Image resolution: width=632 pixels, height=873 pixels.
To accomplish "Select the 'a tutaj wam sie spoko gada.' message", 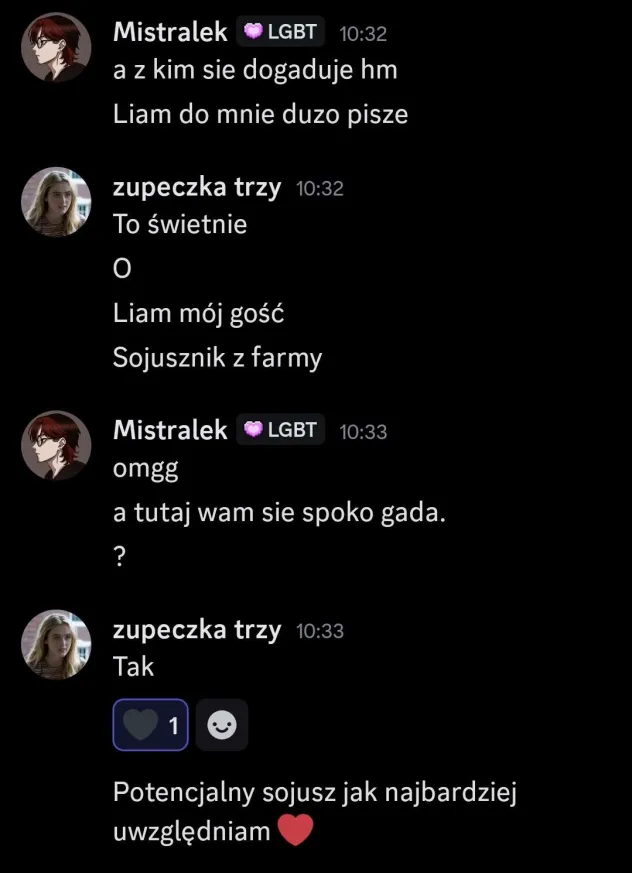I will [x=278, y=514].
